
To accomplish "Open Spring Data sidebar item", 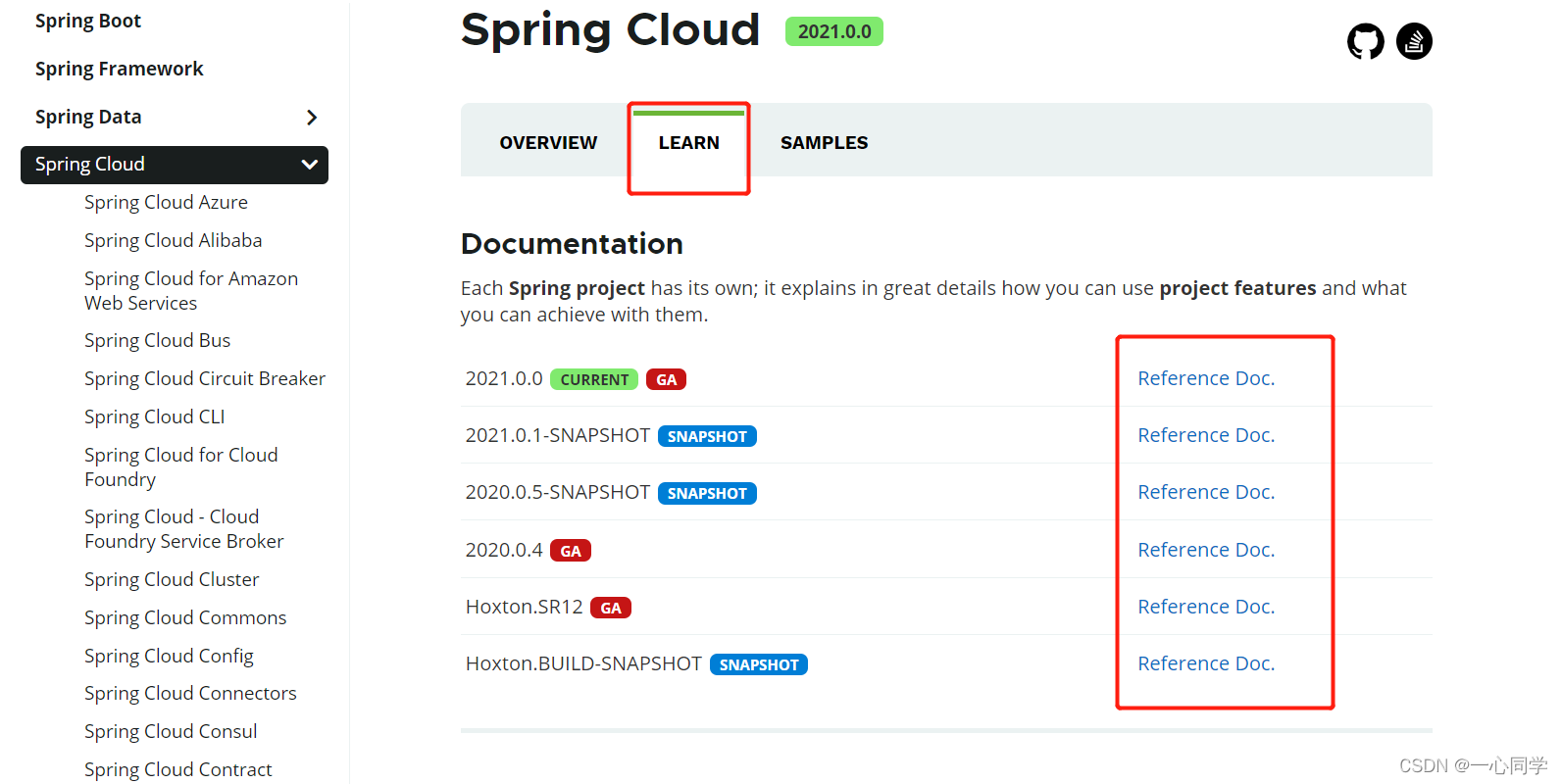I will click(88, 117).
